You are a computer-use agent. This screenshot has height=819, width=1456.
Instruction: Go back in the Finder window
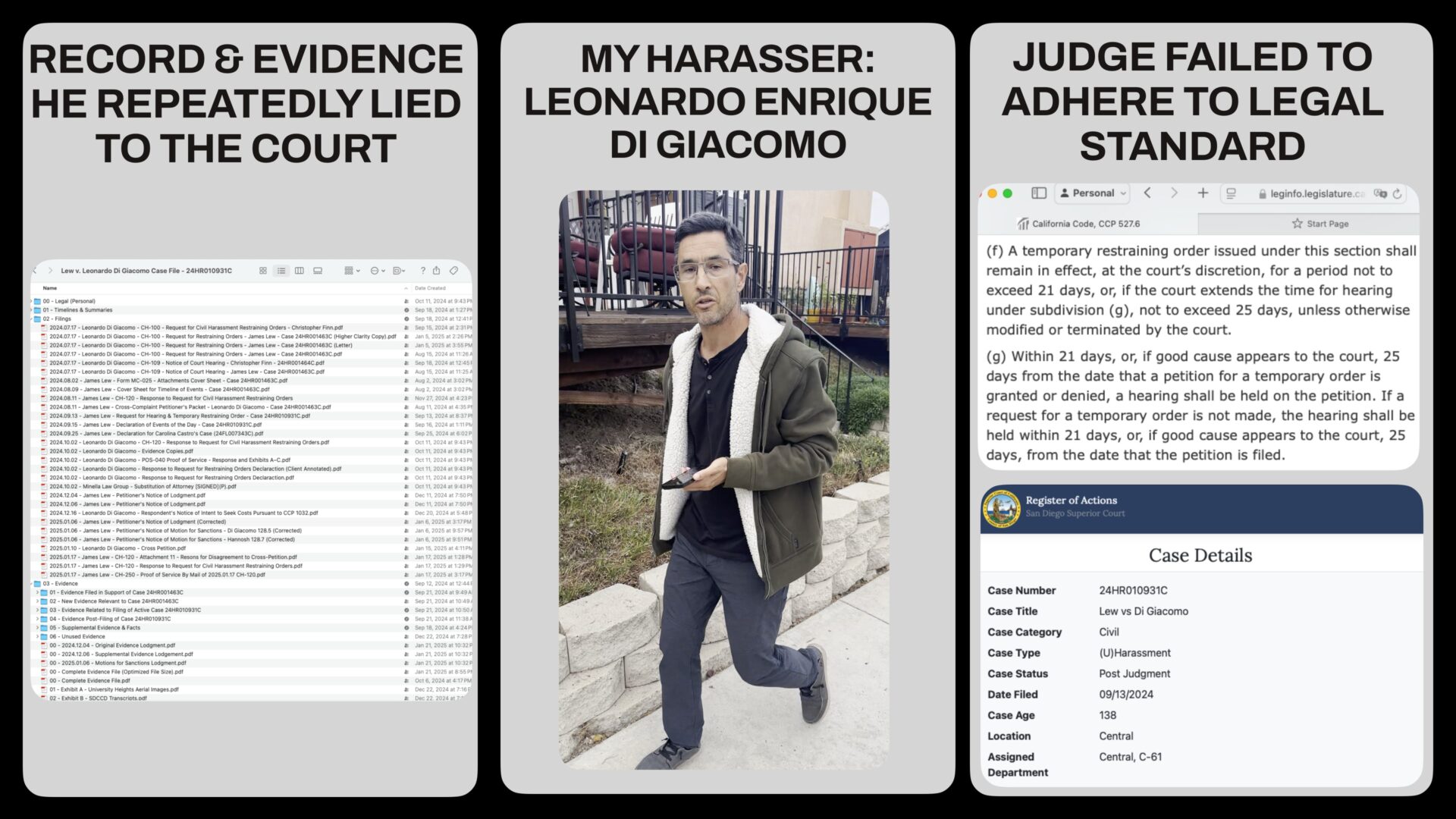[x=35, y=271]
